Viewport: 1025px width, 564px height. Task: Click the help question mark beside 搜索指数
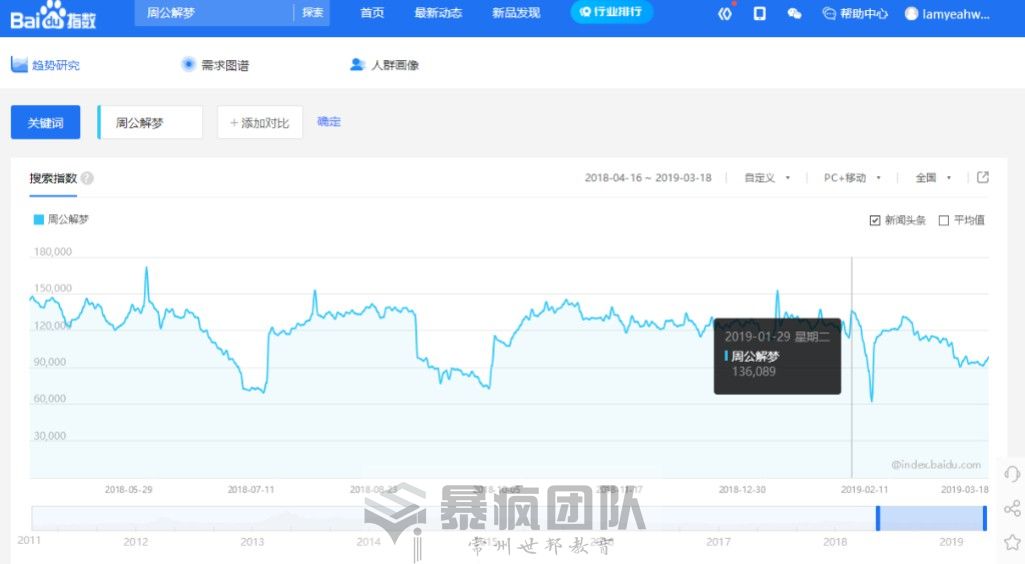(x=88, y=178)
